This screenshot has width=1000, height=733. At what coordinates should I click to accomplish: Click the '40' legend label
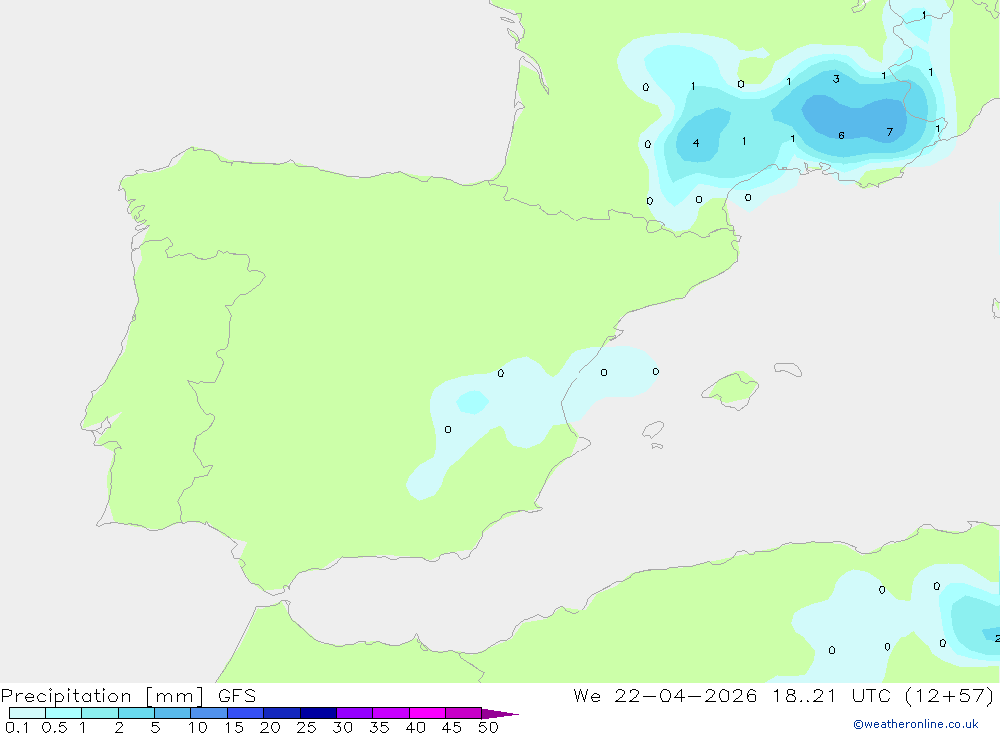(415, 727)
